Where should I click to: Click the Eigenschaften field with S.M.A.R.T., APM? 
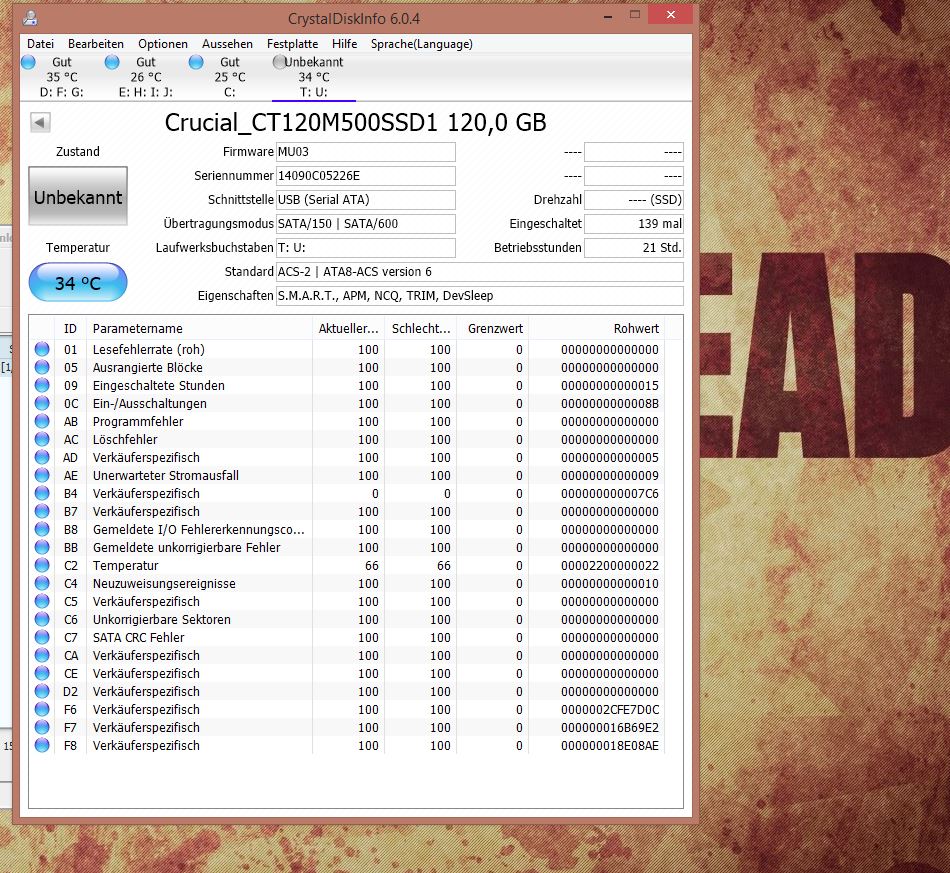(480, 296)
